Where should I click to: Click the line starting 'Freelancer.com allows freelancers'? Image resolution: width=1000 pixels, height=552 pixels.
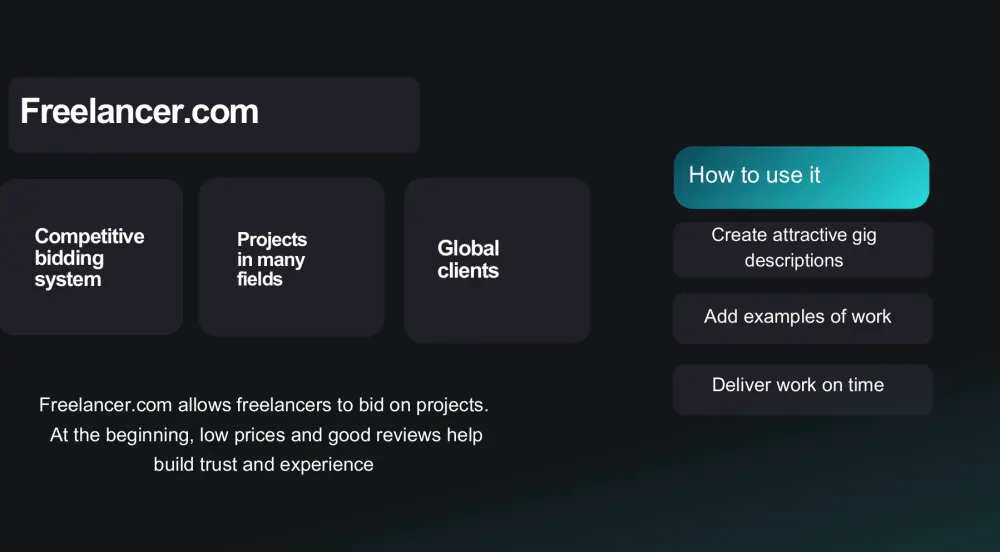(x=264, y=405)
